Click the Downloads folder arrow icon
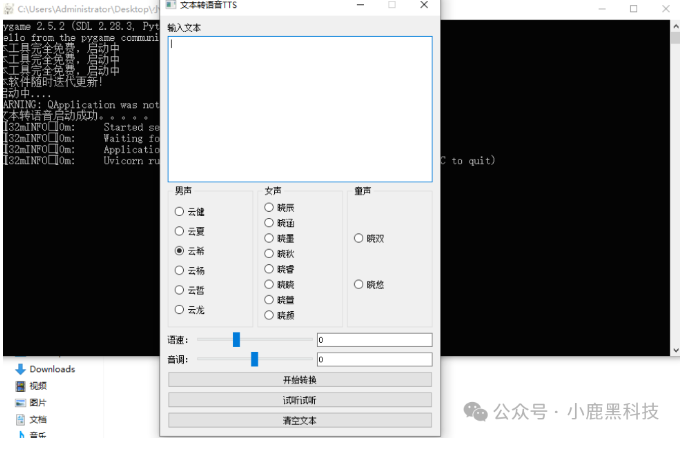This screenshot has height=460, width=684. (x=20, y=369)
